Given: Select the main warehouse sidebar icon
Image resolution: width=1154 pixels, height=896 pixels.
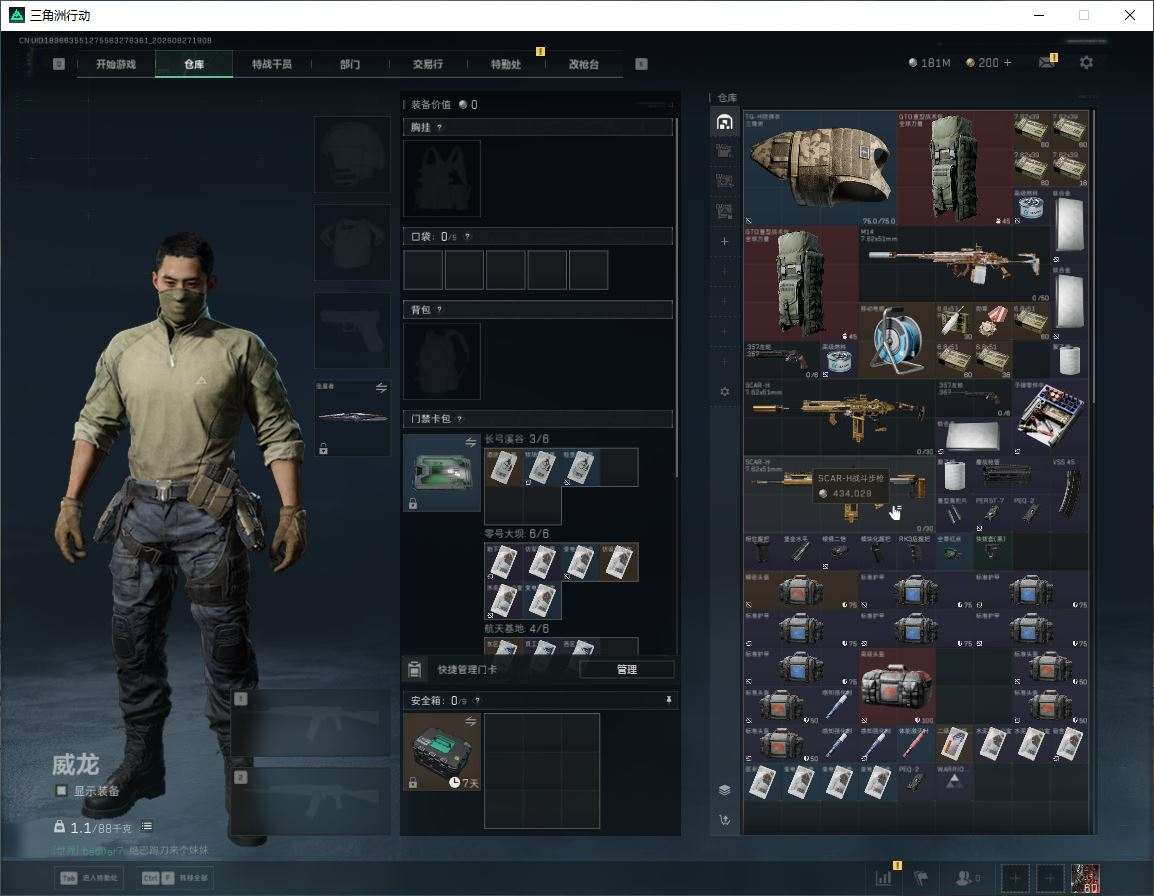Looking at the screenshot, I should (724, 121).
